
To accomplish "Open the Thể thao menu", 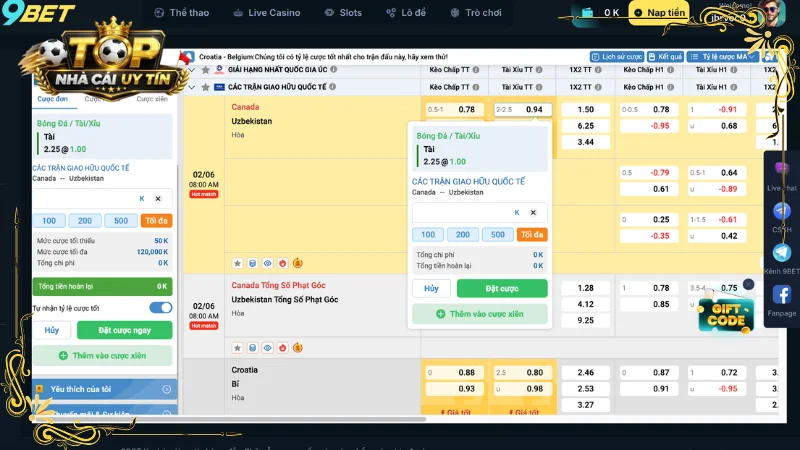I will pos(182,13).
